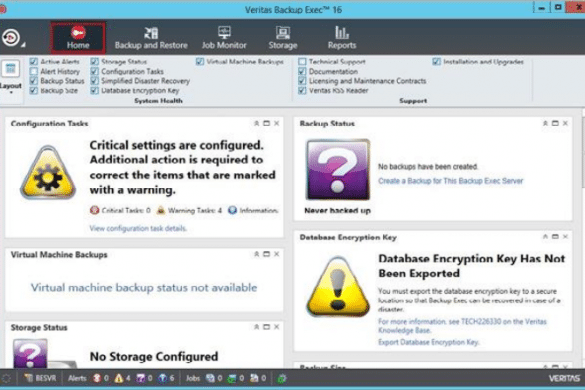Toggle Simplified Disaster Recovery checkbox
Viewport: 585px width, 390px height.
coord(95,81)
